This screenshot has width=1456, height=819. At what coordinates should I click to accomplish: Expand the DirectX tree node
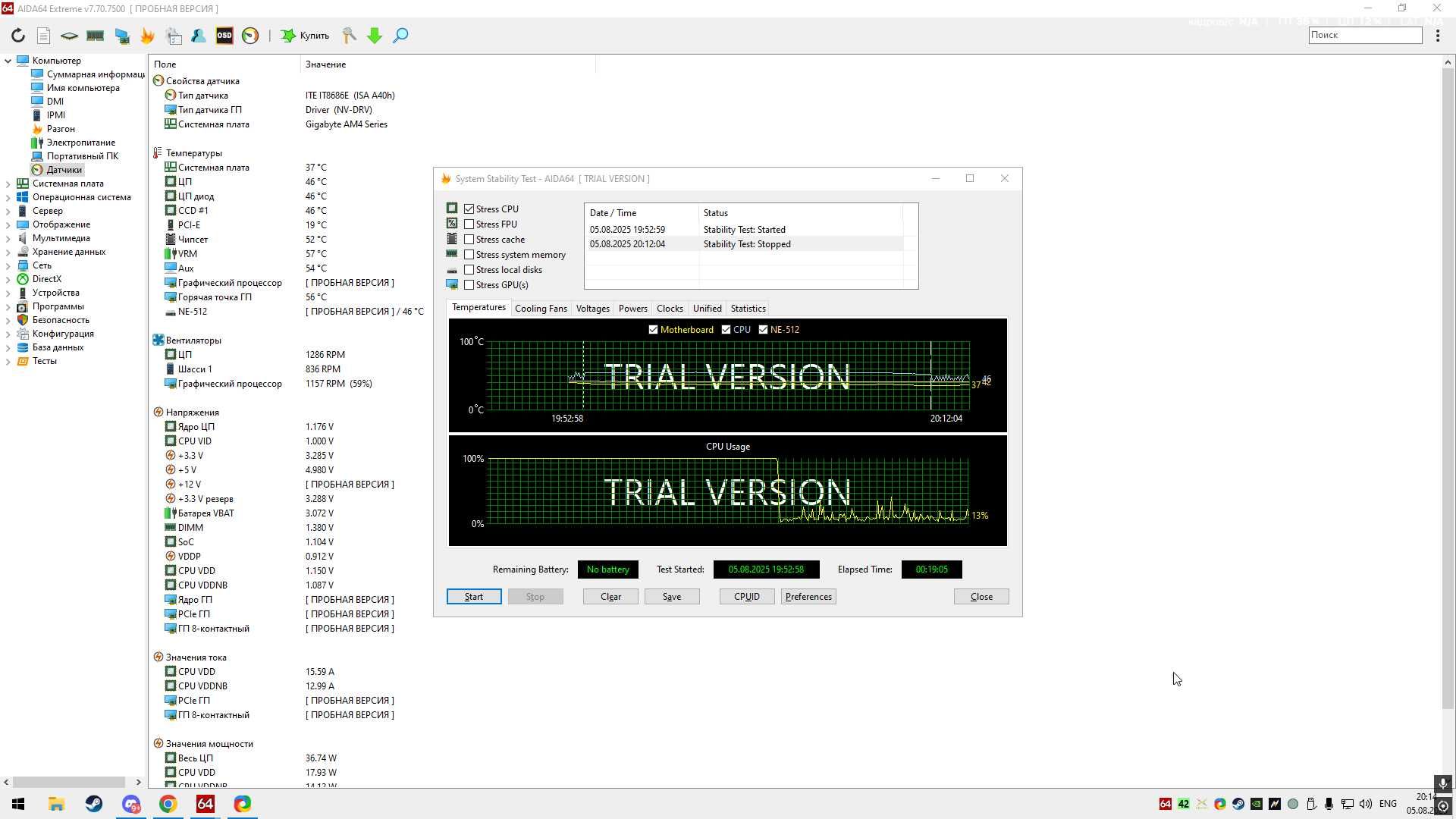[x=8, y=279]
